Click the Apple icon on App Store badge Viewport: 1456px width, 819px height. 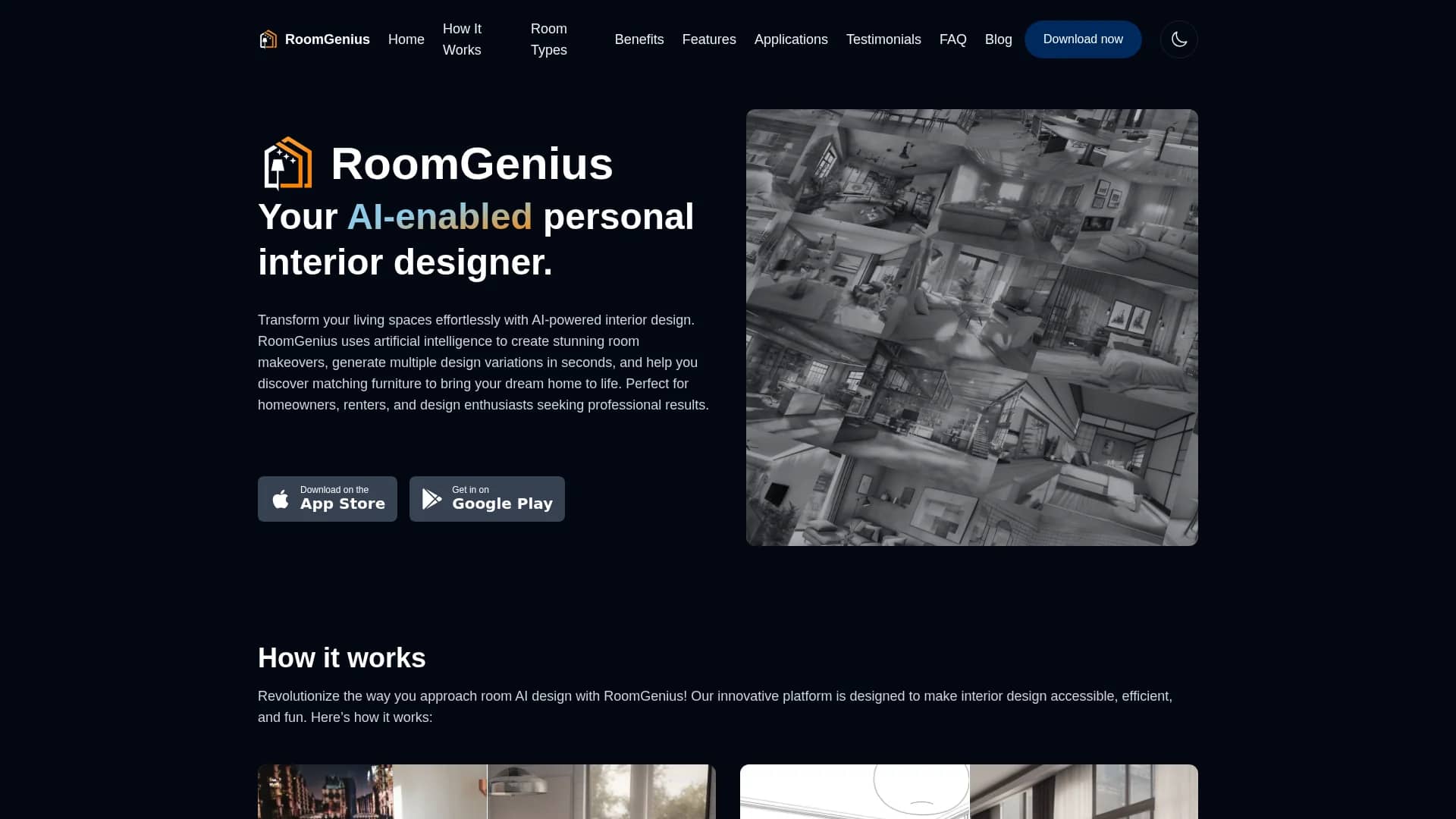point(281,498)
